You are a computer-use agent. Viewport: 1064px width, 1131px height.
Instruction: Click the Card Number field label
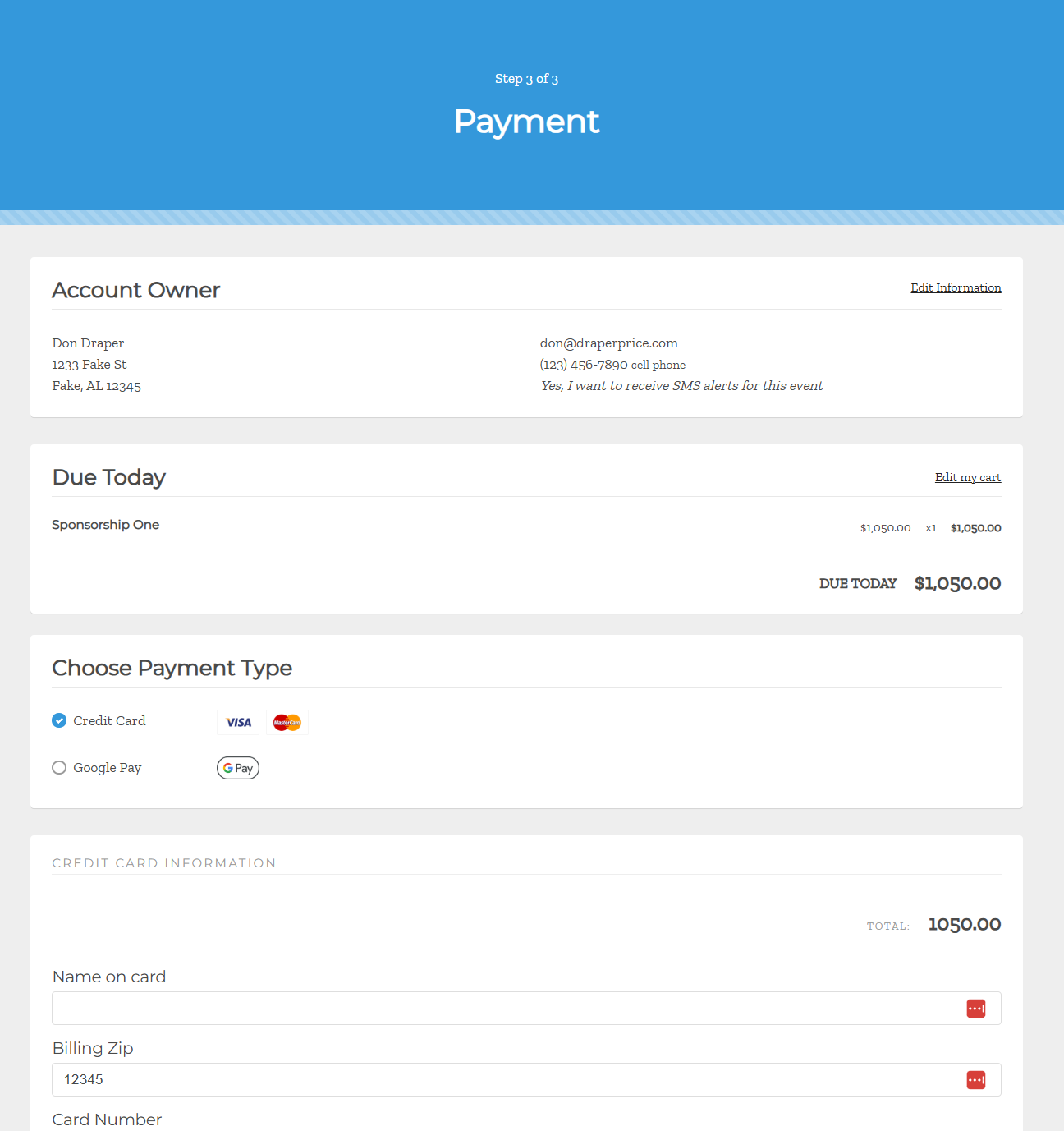coord(107,1120)
